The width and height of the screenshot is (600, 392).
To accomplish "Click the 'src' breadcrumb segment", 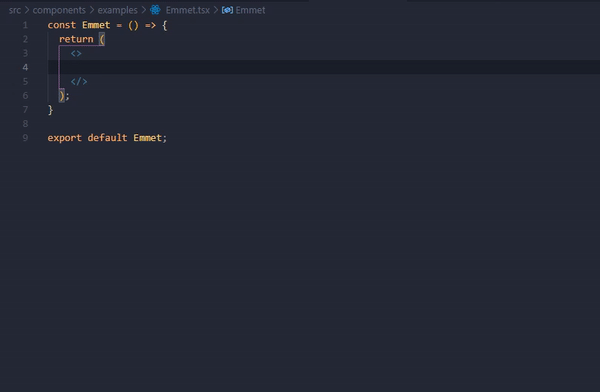I will click(x=15, y=10).
